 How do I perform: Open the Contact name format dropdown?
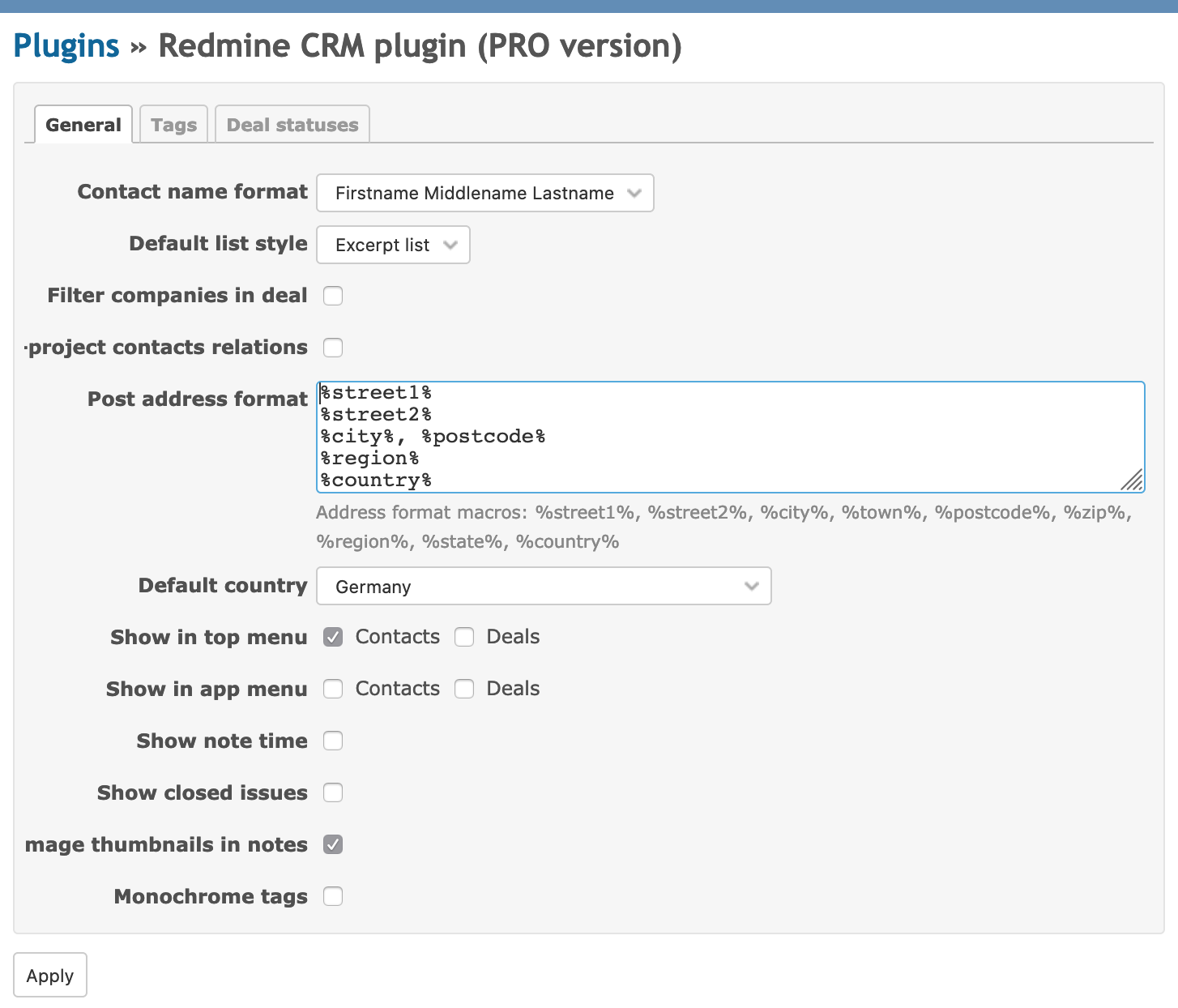pos(484,193)
